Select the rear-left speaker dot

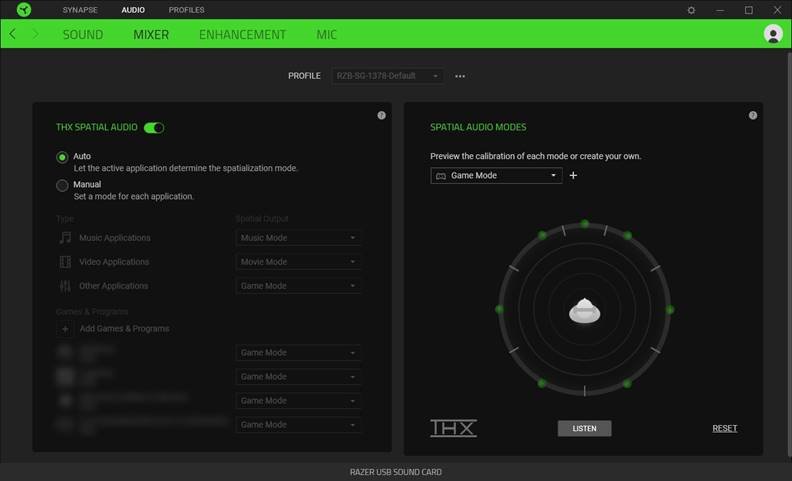click(542, 383)
